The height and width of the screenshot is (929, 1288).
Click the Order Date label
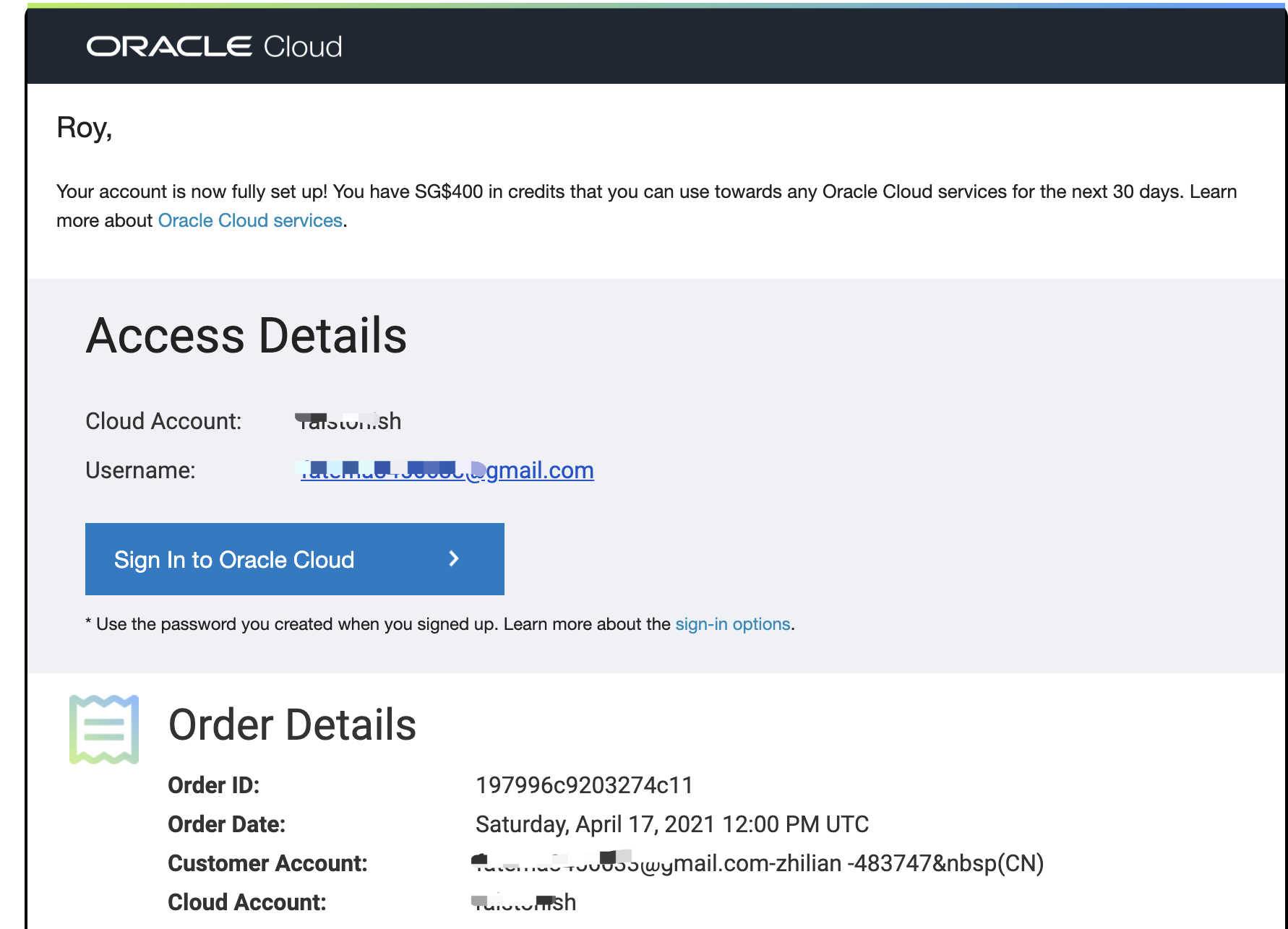(x=226, y=824)
